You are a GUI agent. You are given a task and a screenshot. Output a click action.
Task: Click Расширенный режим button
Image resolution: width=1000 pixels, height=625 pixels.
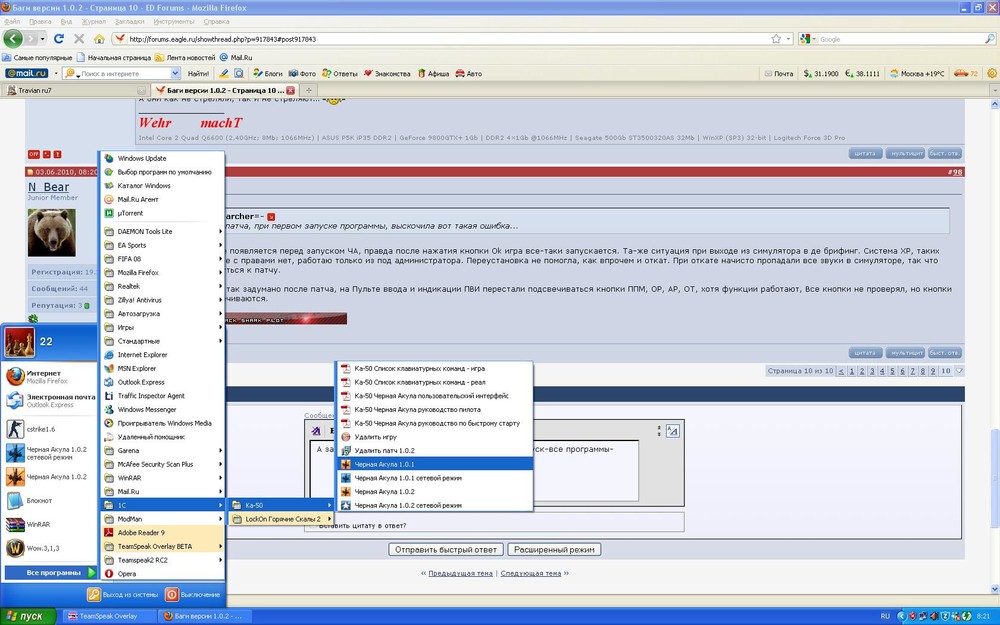coord(554,549)
